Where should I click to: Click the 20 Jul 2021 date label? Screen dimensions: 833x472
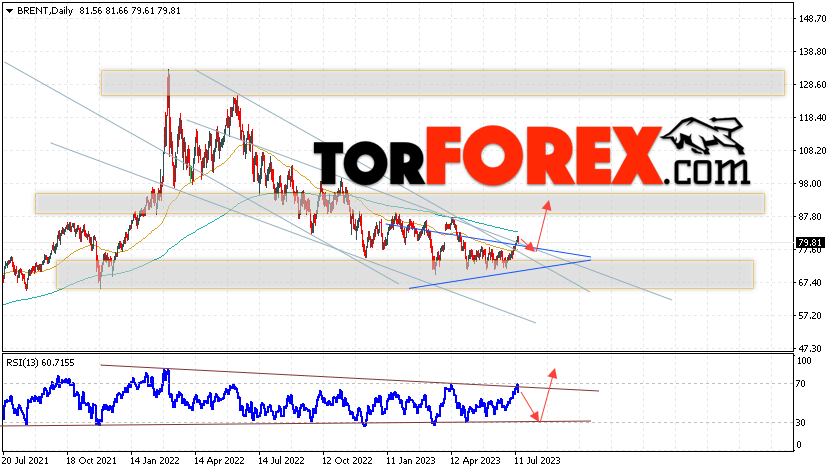click(26, 460)
